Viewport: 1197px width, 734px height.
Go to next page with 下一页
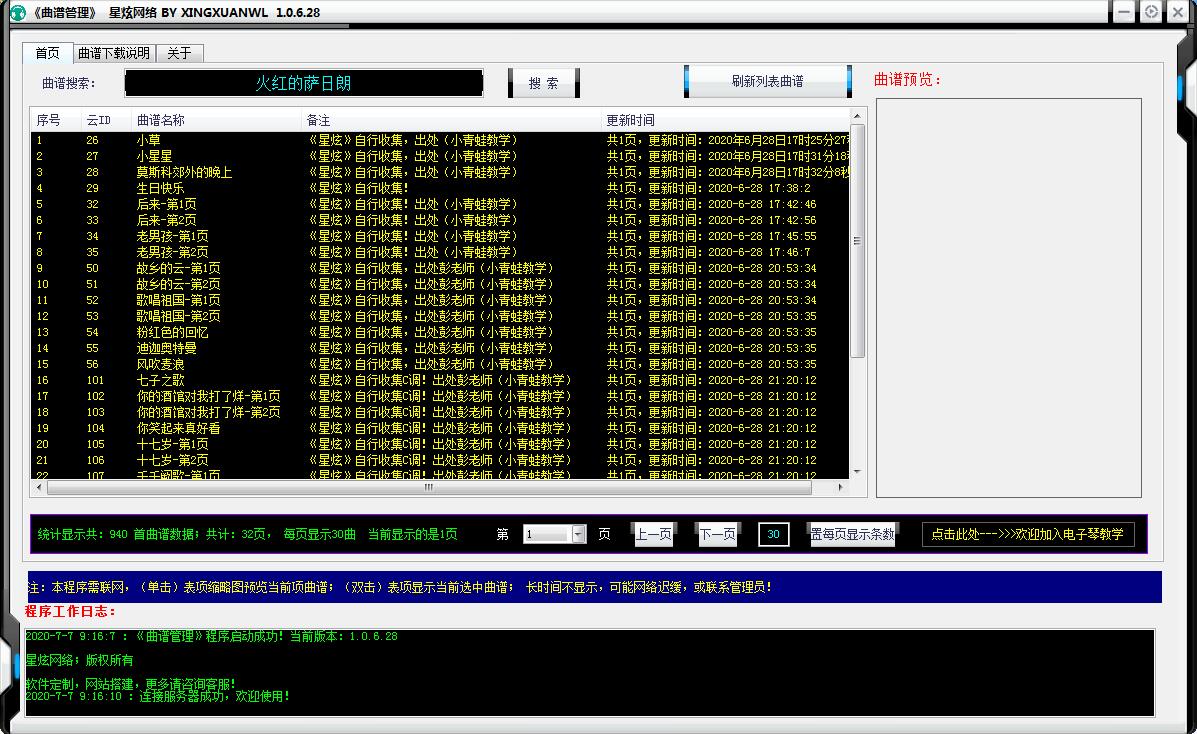click(x=717, y=535)
